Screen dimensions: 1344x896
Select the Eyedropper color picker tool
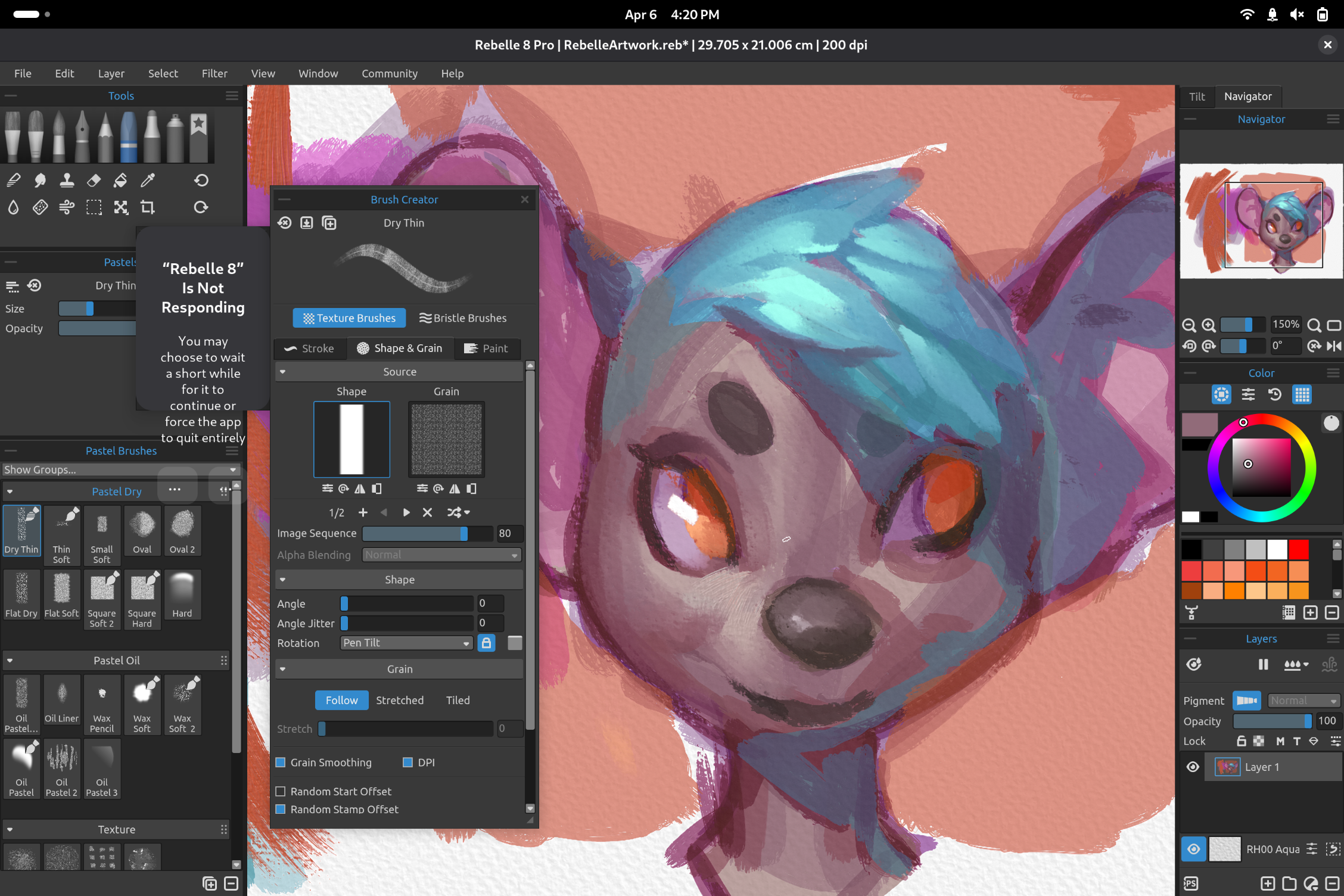click(x=147, y=180)
